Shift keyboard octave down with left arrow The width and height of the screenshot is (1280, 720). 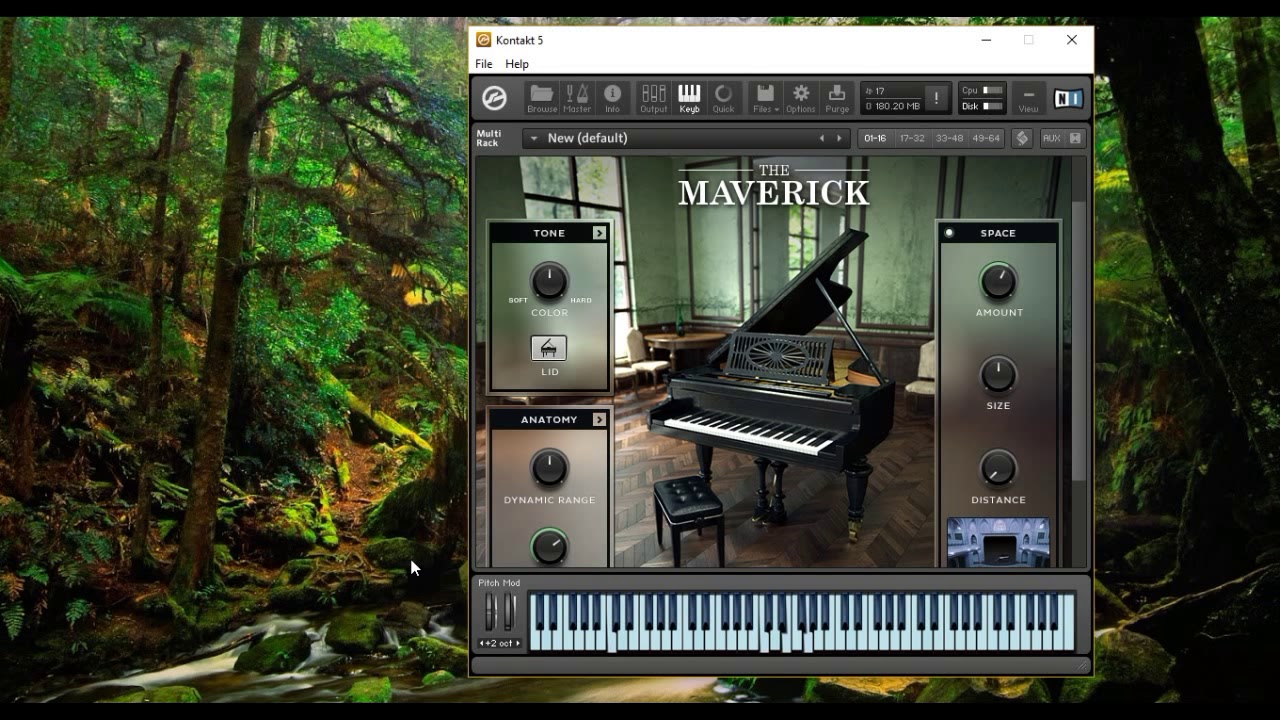tap(483, 643)
